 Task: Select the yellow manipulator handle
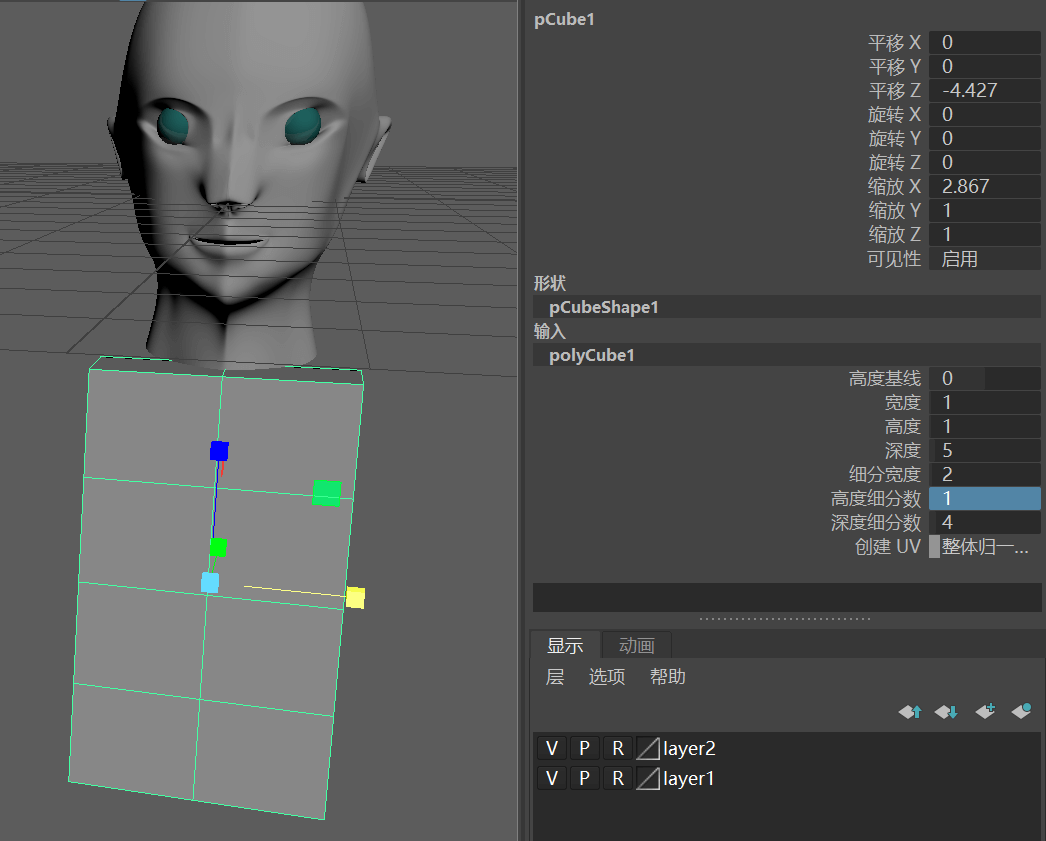(x=356, y=598)
